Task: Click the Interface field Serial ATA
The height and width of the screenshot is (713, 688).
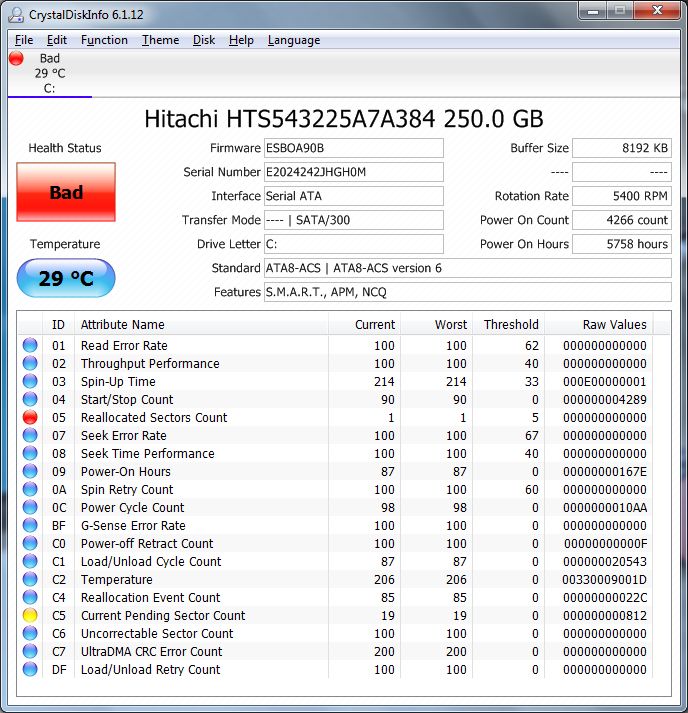Action: [x=354, y=196]
